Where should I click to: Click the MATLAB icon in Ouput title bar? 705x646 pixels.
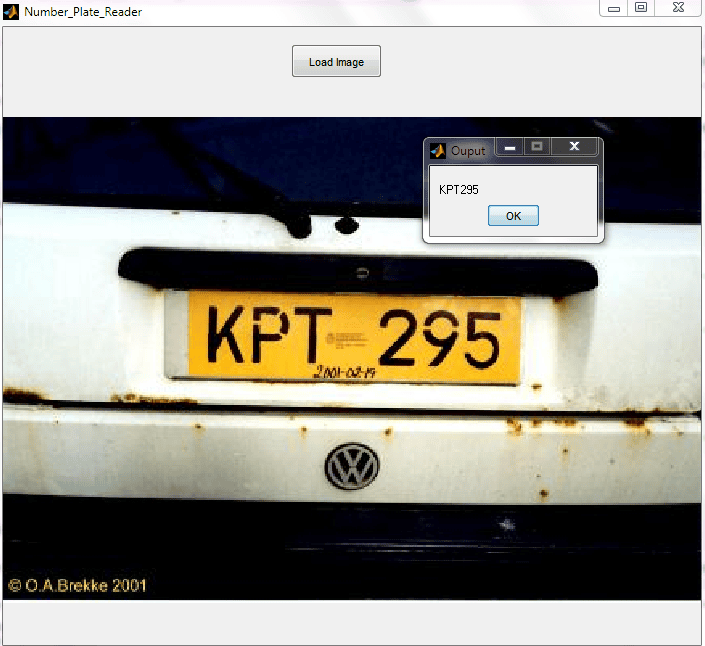point(437,151)
